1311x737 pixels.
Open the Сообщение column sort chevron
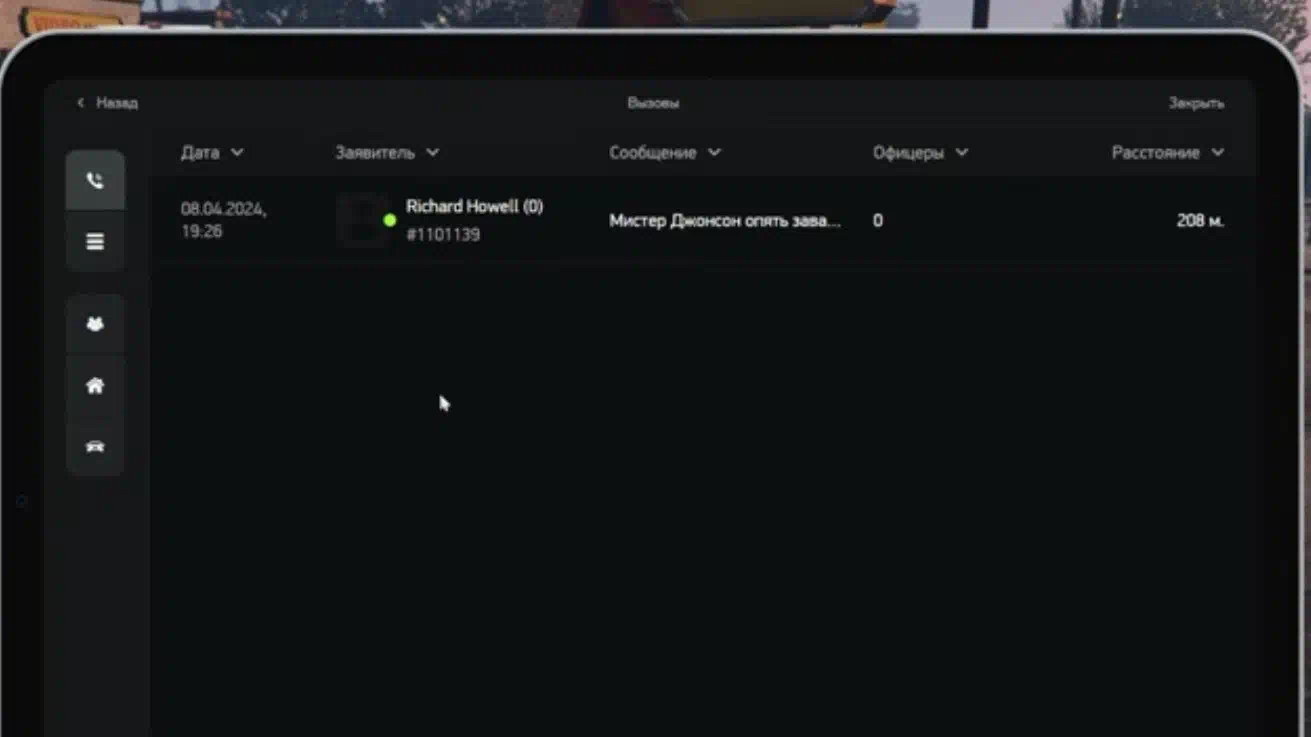pos(714,153)
